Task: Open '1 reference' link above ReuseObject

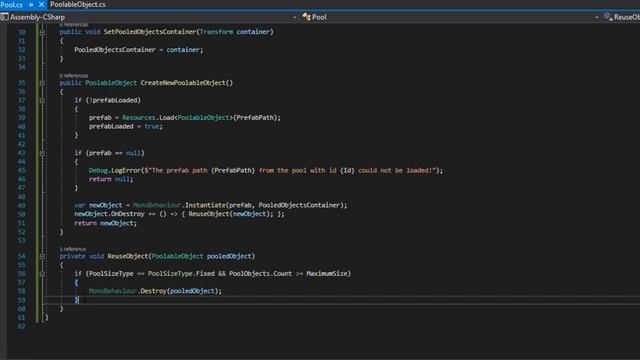Action: (73, 249)
